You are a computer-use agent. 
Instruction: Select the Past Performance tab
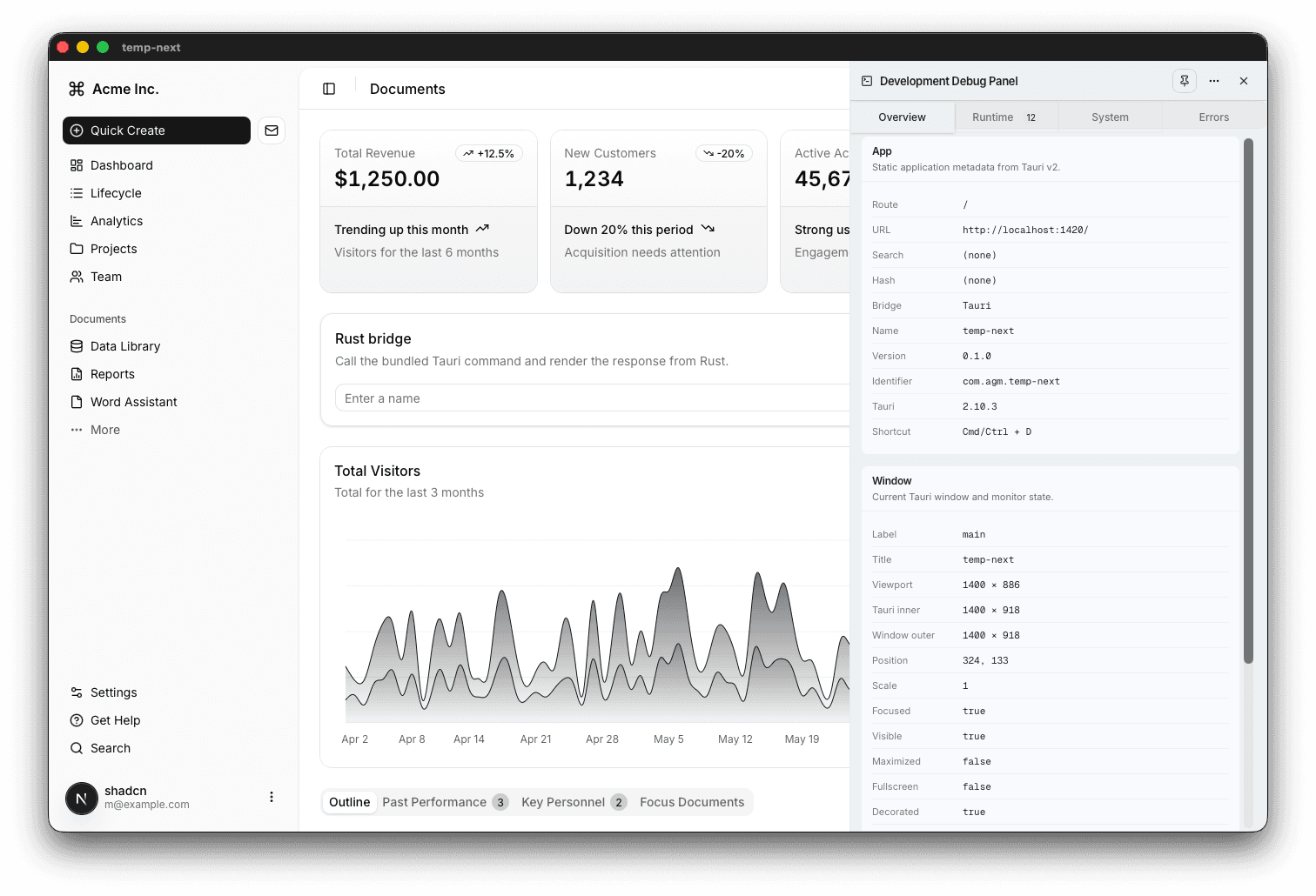pyautogui.click(x=434, y=802)
